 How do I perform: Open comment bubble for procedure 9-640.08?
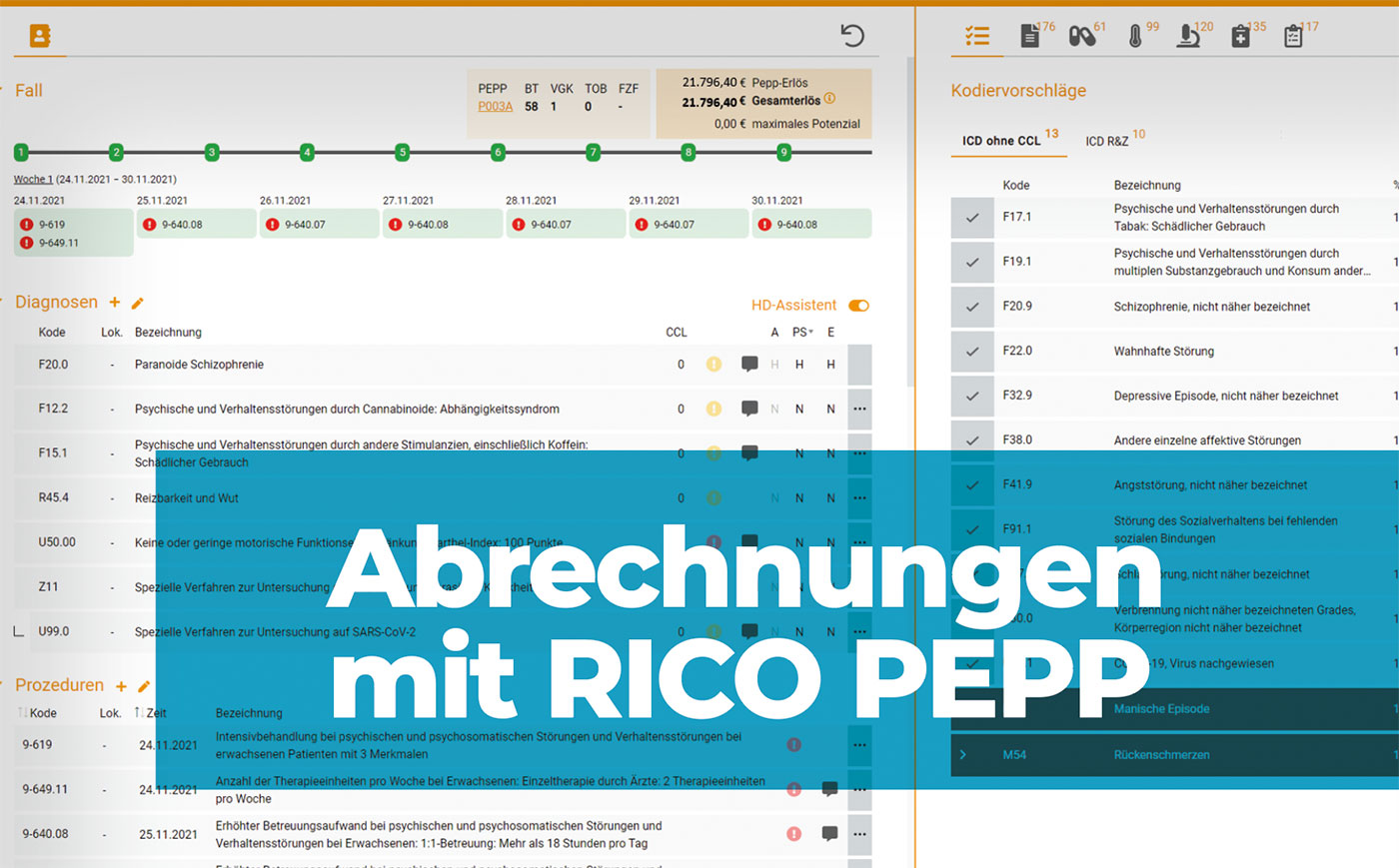tap(829, 833)
